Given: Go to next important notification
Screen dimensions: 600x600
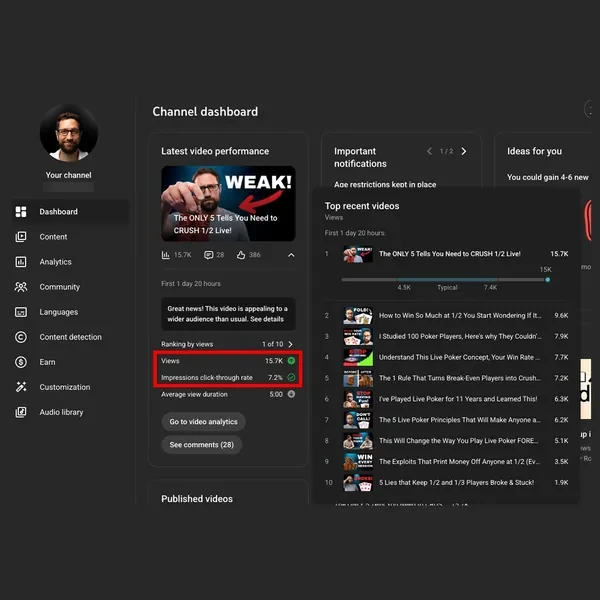Looking at the screenshot, I should [x=464, y=152].
